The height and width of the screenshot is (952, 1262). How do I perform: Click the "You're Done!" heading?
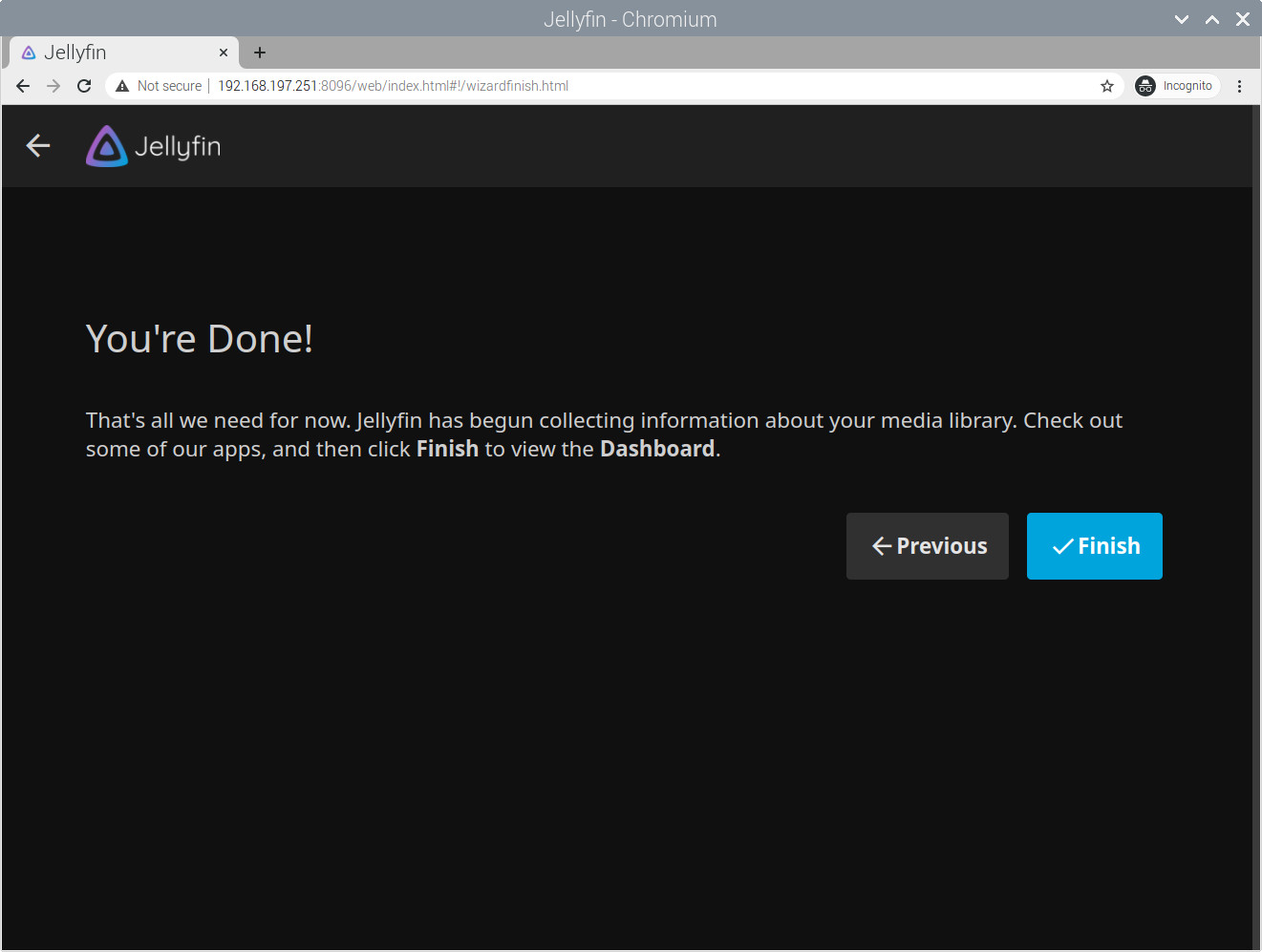pyautogui.click(x=200, y=339)
